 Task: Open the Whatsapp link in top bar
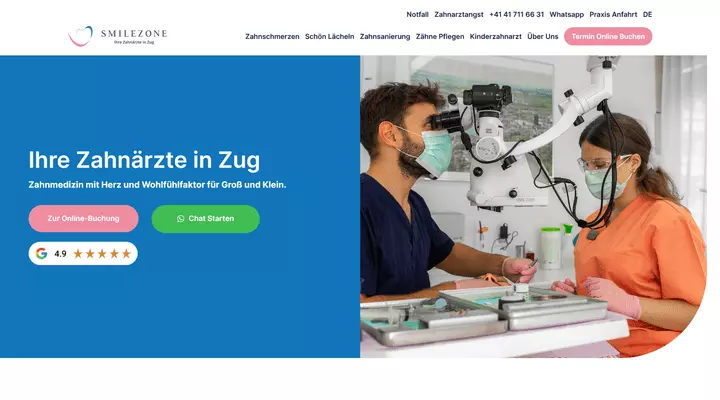[x=567, y=15]
